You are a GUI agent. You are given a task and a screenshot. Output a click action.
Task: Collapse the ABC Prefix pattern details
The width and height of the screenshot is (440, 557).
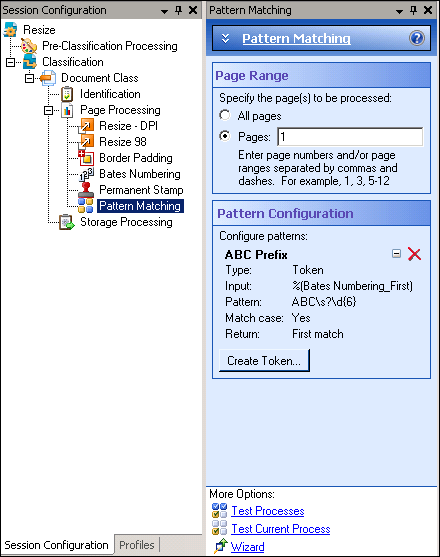pos(396,253)
